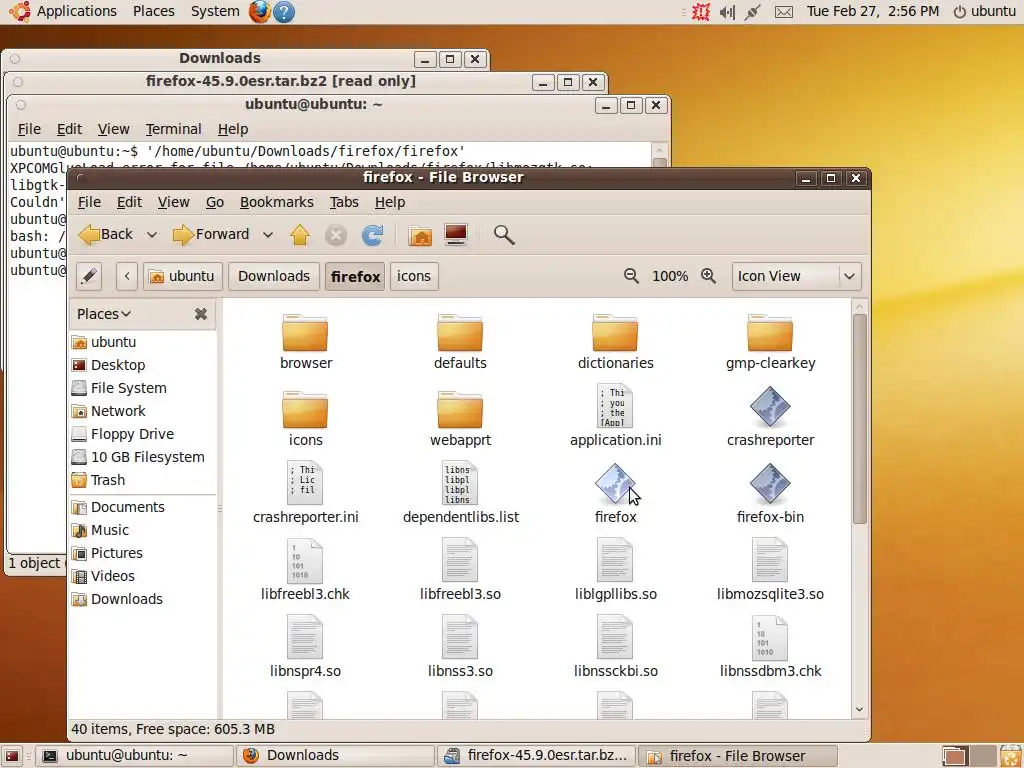Click scroll-down arrow of file list

(x=859, y=709)
